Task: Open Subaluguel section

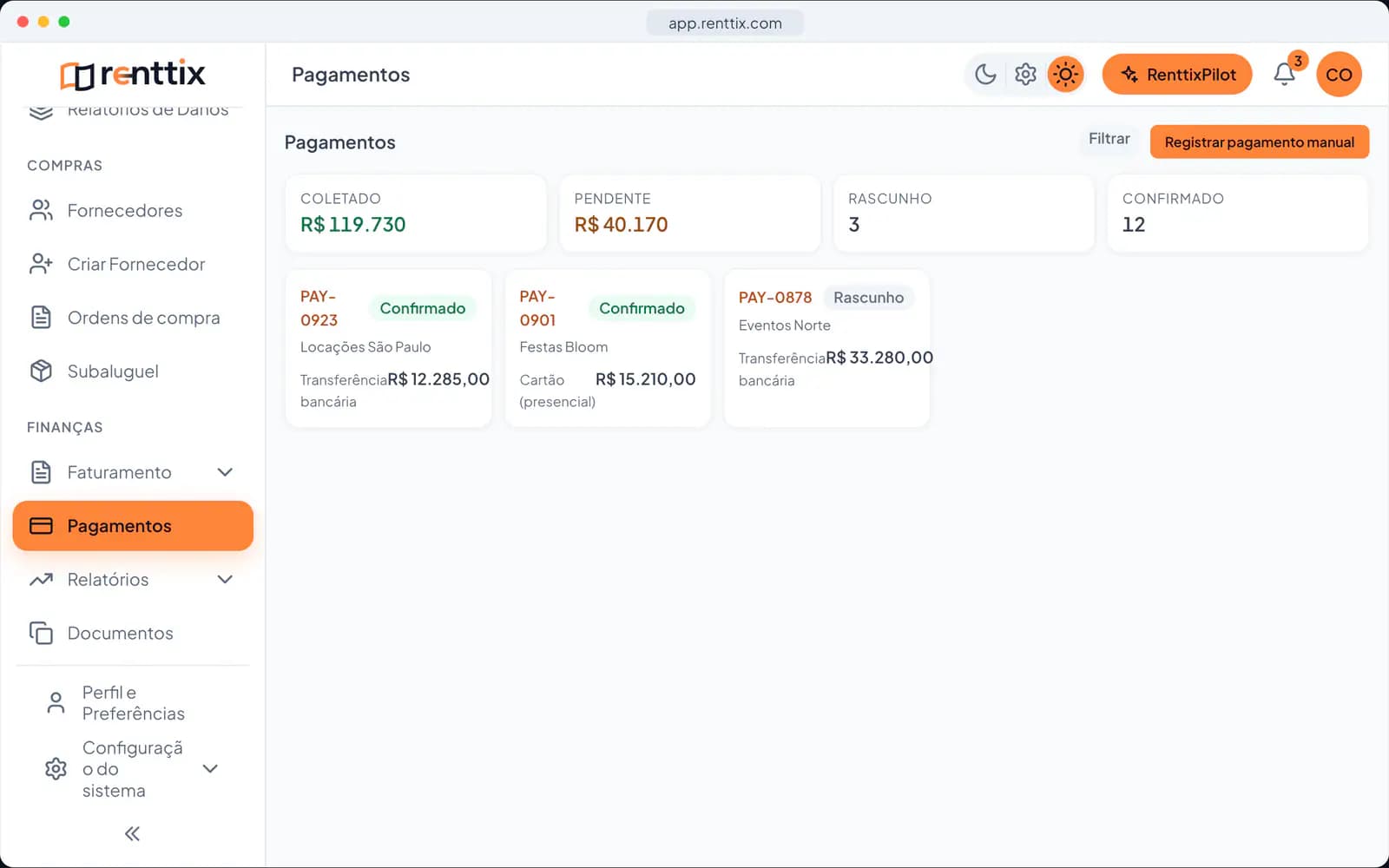Action: pos(133,372)
